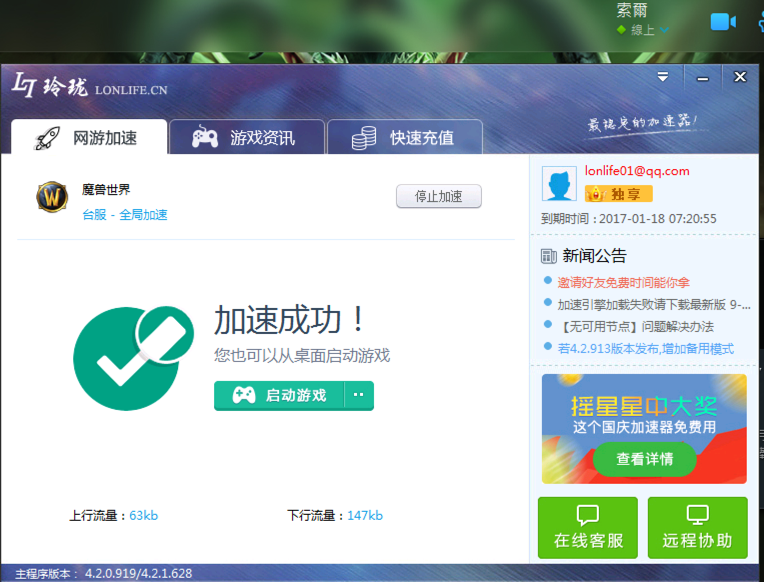
Task: Switch to the 网游加速 tab
Action: pyautogui.click(x=89, y=137)
